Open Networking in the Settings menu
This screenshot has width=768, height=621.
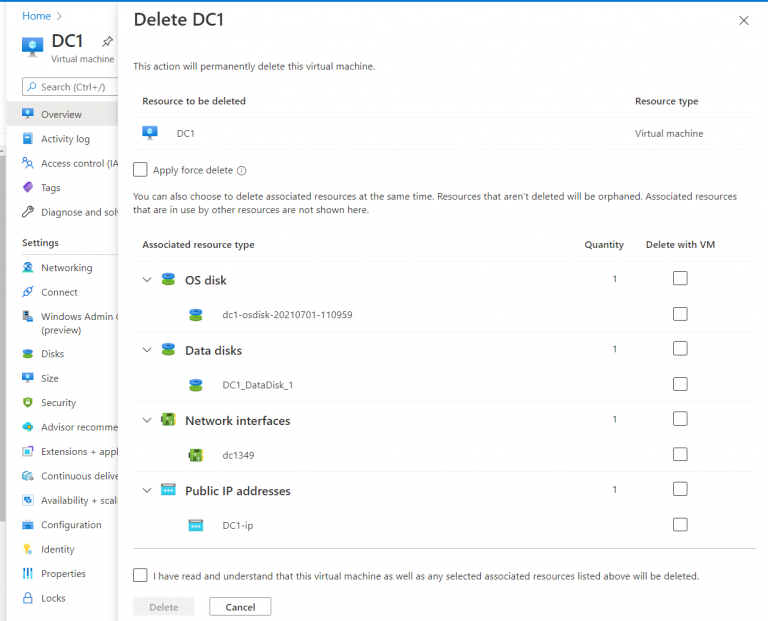click(66, 268)
